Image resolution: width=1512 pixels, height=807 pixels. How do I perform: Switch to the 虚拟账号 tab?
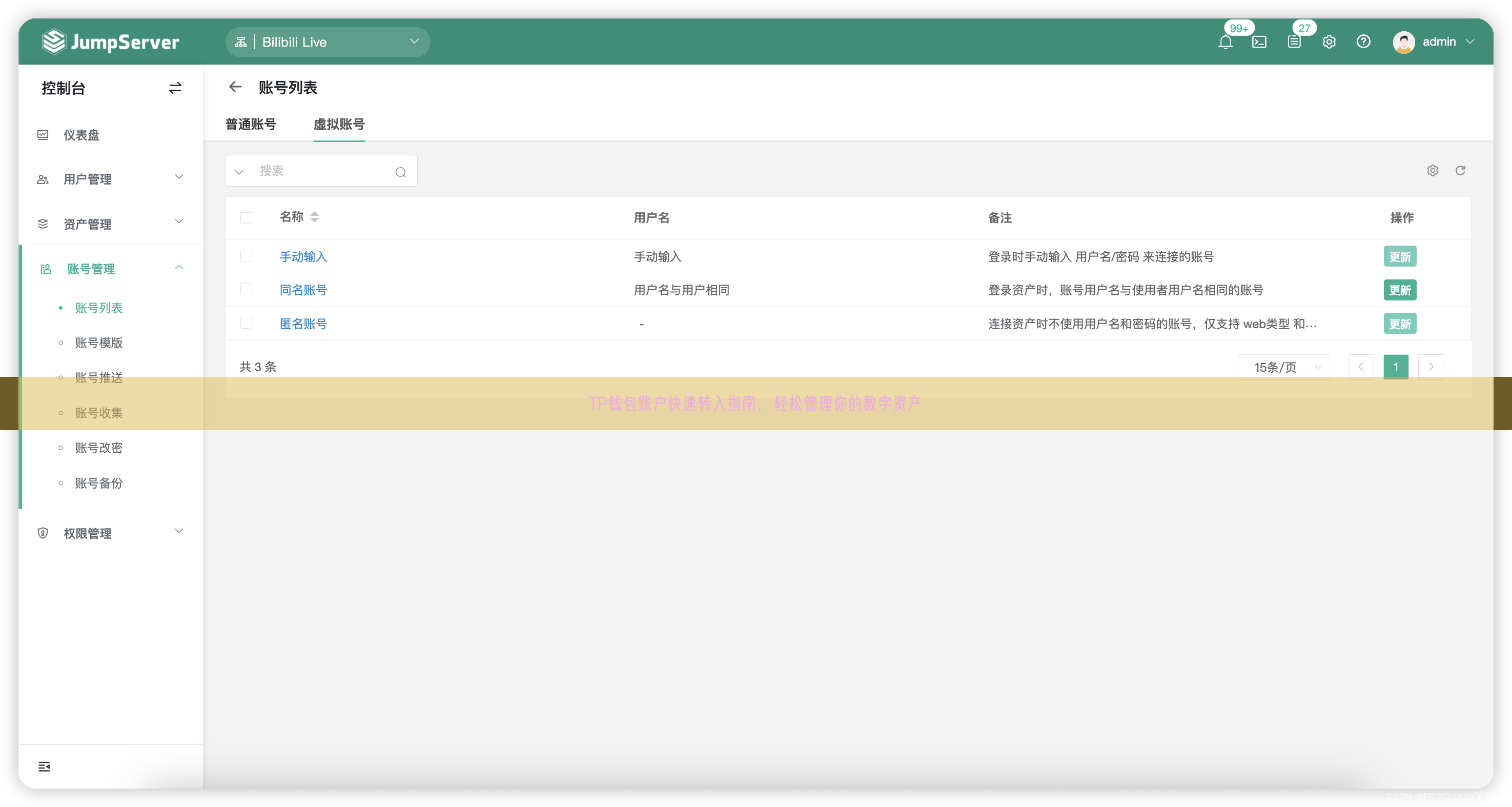pos(339,124)
